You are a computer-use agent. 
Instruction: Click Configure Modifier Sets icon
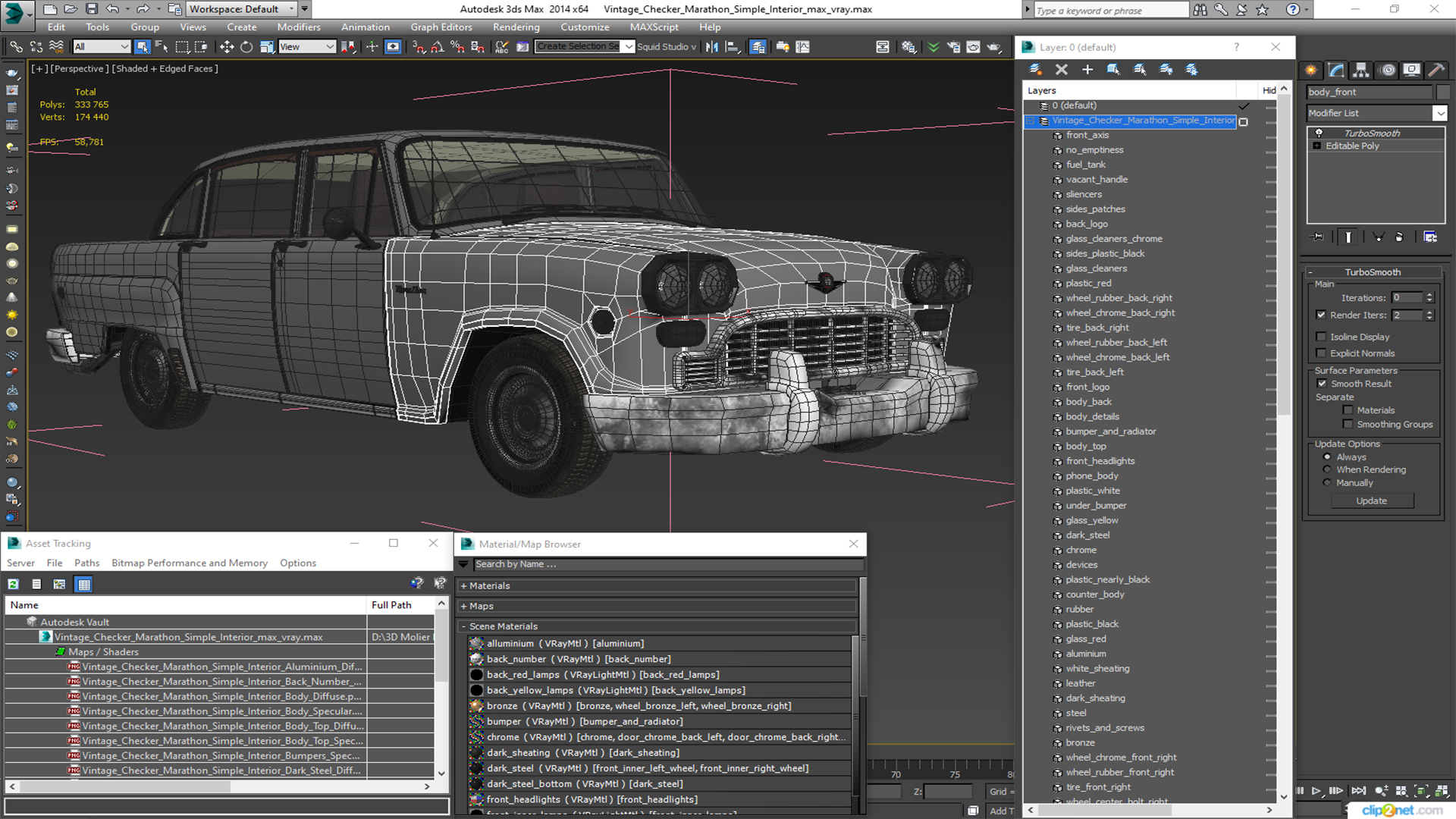[x=1430, y=237]
